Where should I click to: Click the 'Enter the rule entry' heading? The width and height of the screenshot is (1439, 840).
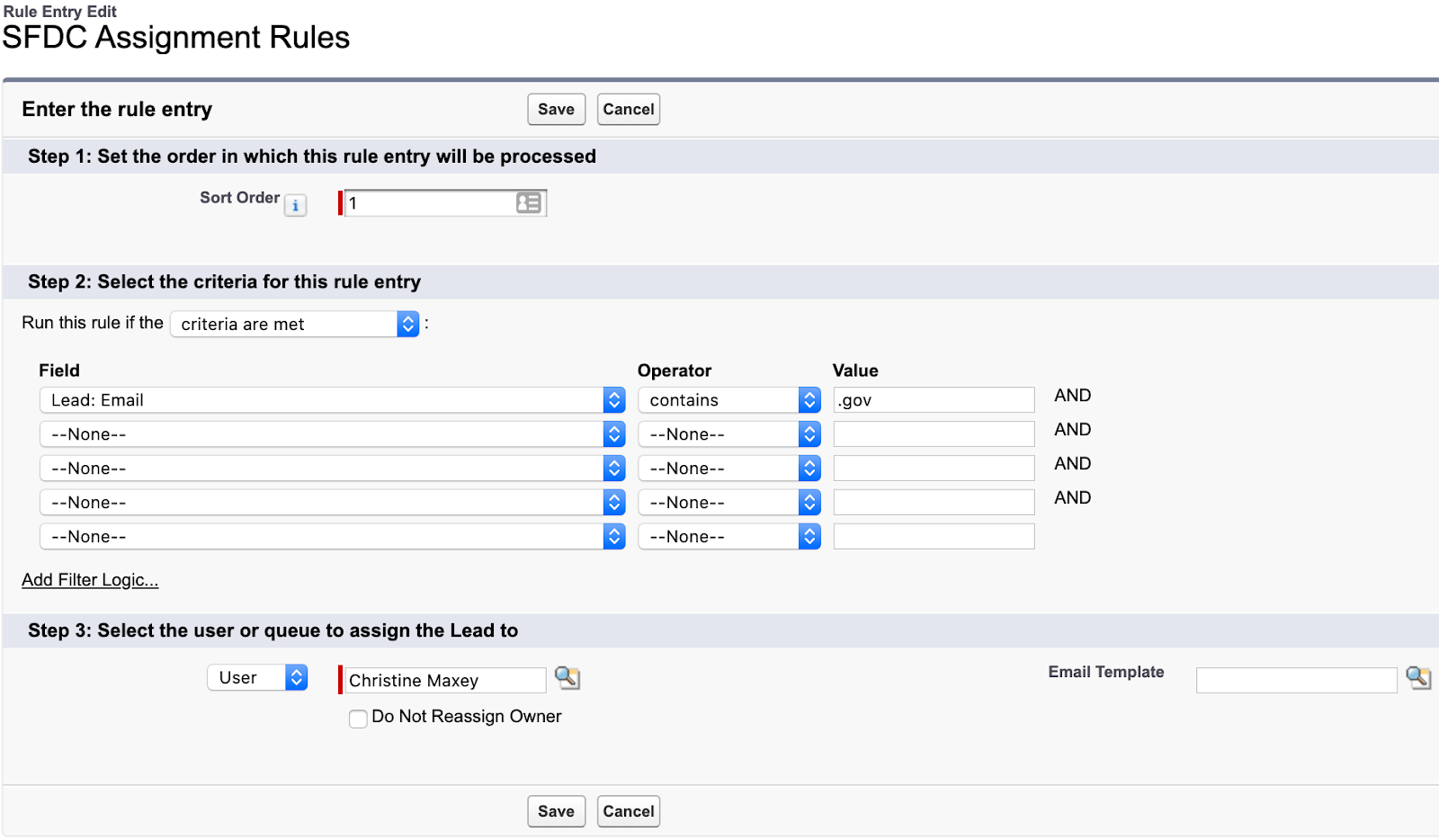[x=117, y=110]
